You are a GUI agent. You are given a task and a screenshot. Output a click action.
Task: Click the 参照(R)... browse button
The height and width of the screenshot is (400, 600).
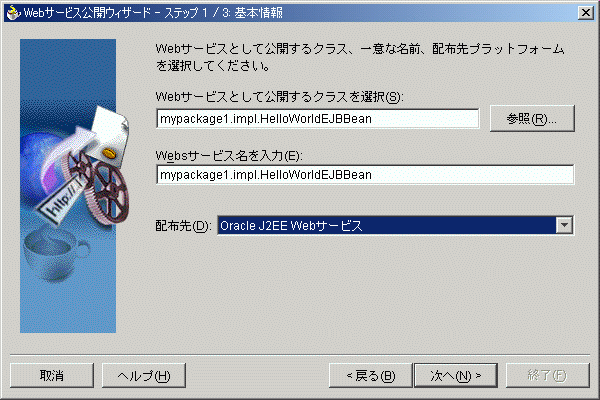pos(532,119)
